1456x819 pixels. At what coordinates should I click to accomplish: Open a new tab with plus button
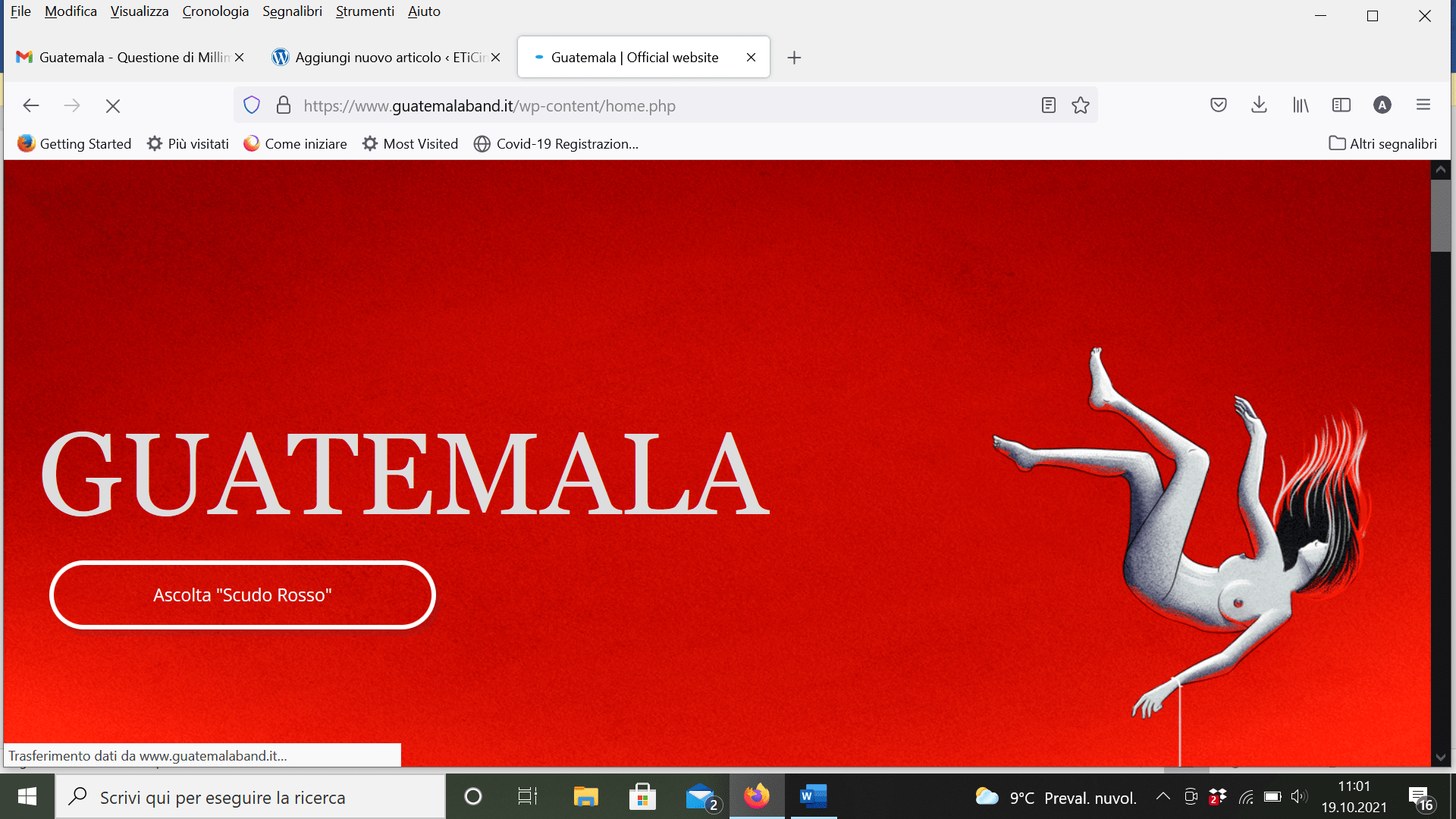click(794, 58)
